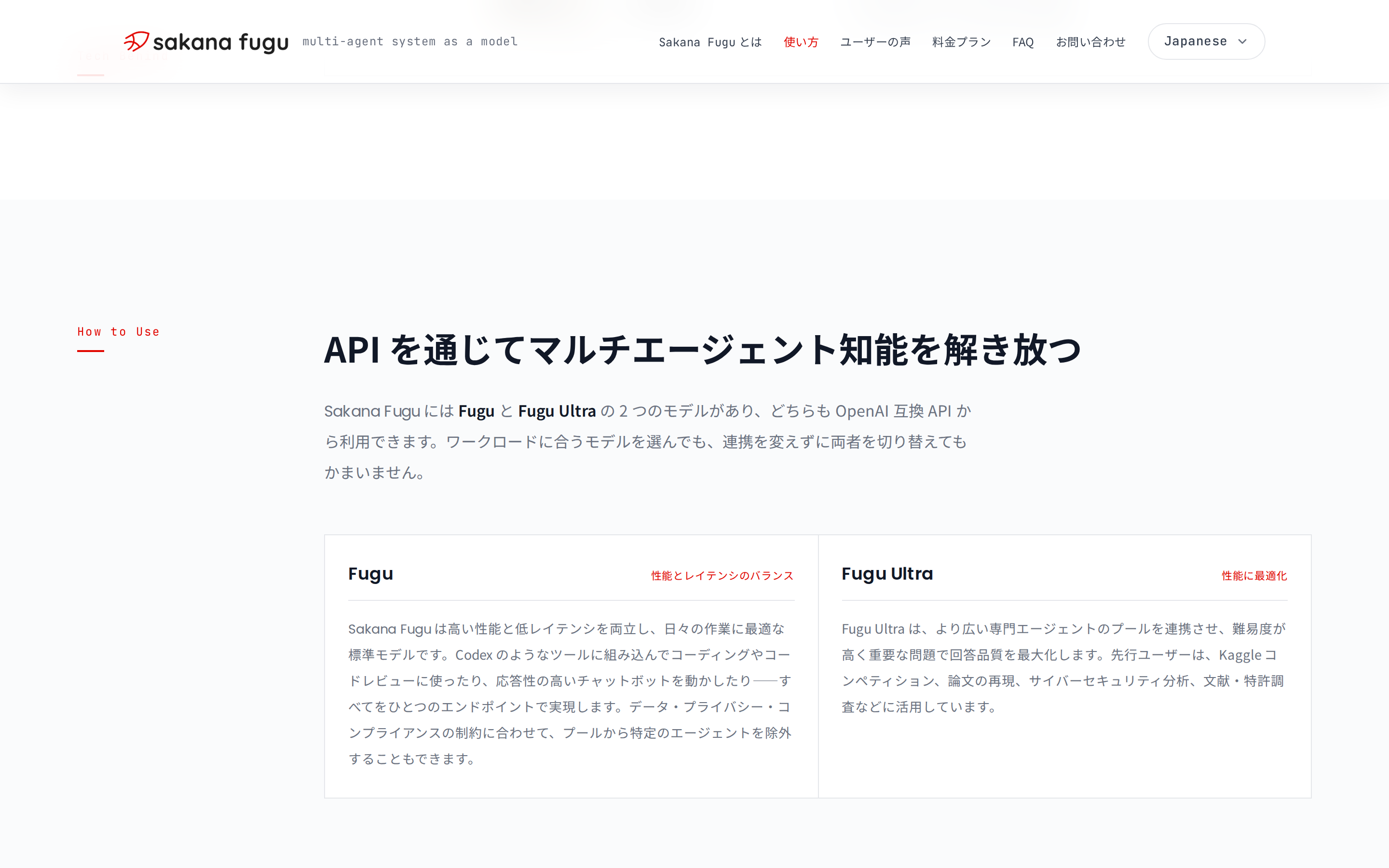Screen dimensions: 1389x868
Task: Open the 'Sakana Fugu とは' nav link
Action: click(710, 42)
